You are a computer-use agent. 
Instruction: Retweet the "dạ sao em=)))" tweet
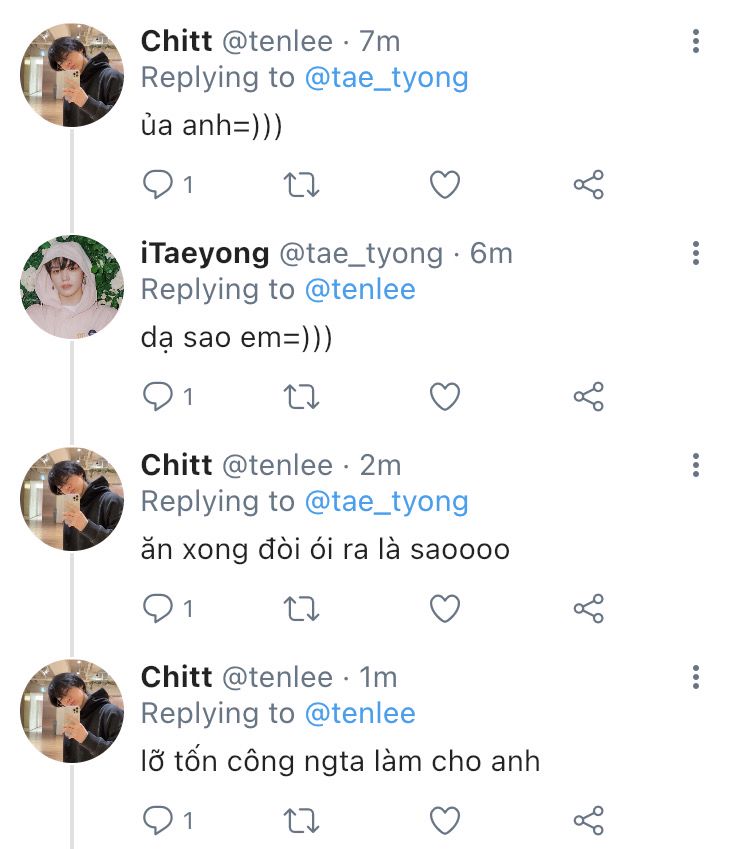[302, 396]
